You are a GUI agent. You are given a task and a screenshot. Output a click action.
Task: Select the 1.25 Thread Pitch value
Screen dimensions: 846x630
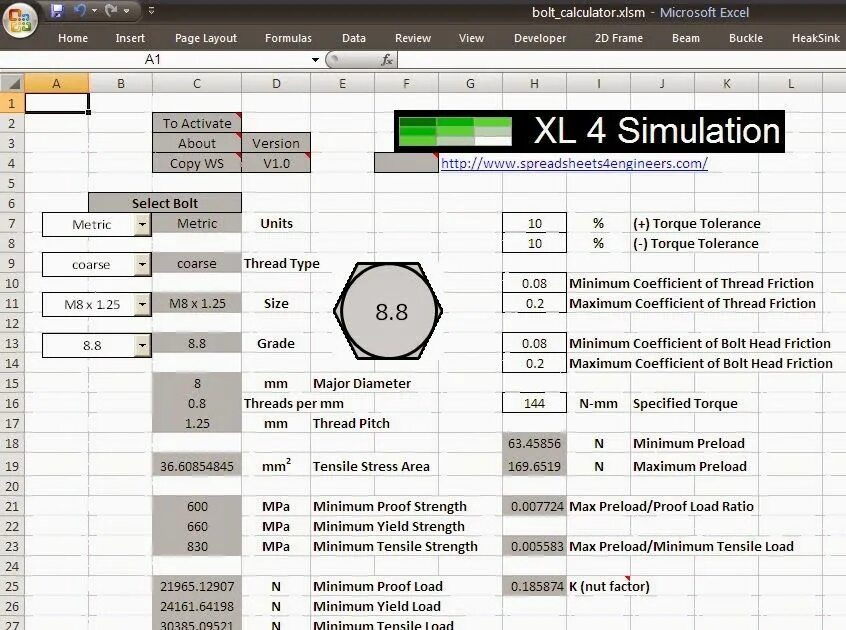point(197,423)
